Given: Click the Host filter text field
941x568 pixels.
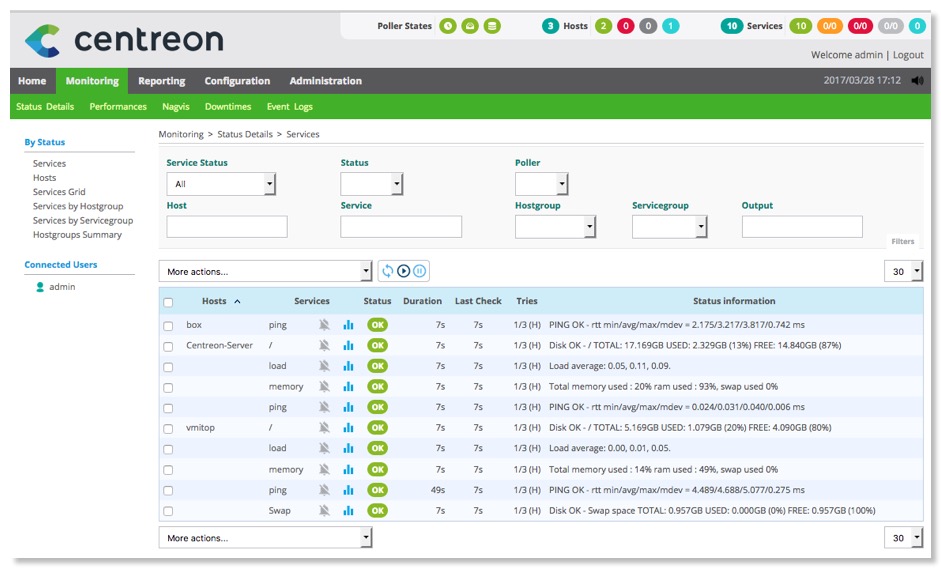Looking at the screenshot, I should (227, 227).
